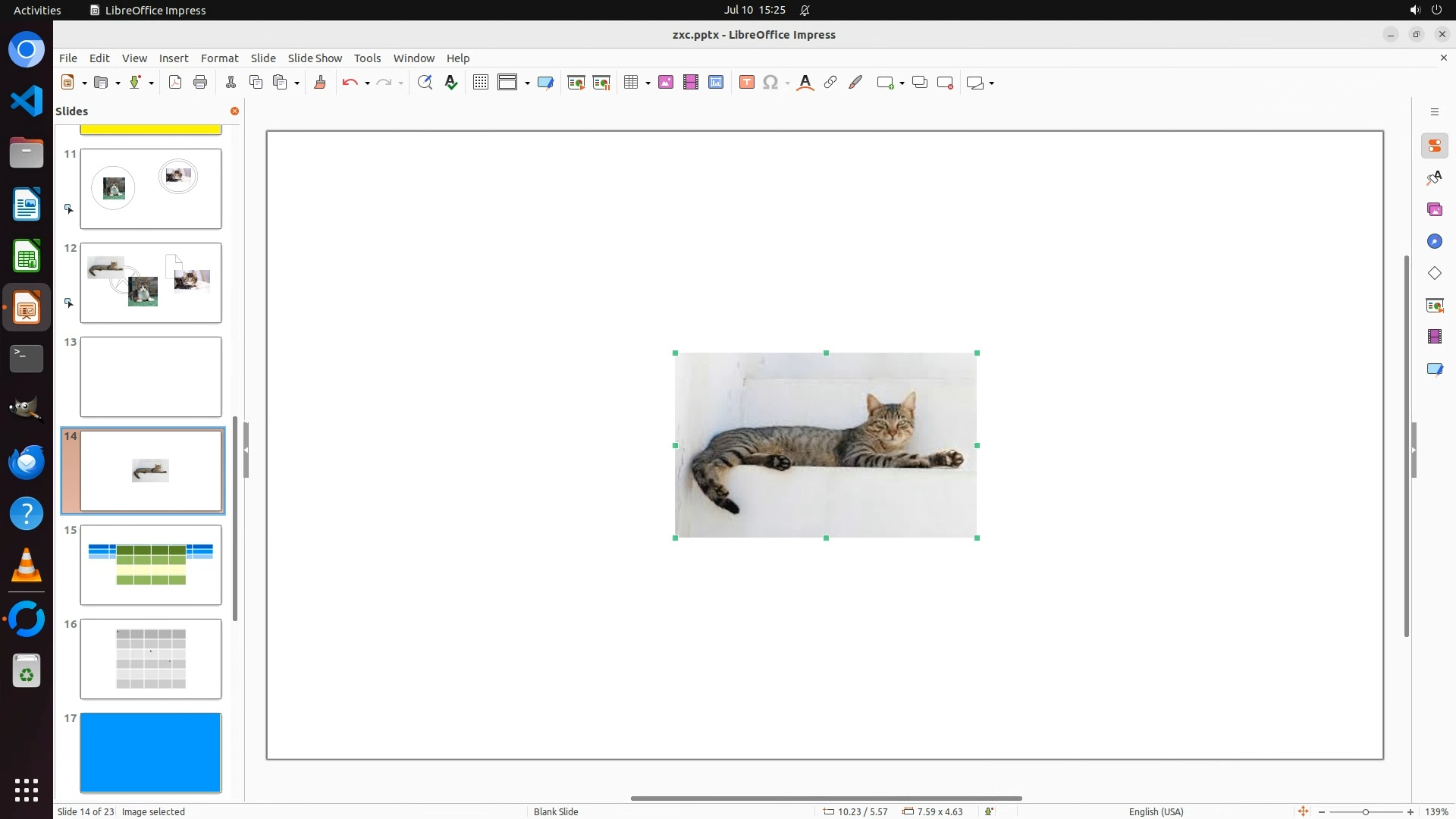
Task: Click the zoom slider in status bar
Action: point(1365,812)
